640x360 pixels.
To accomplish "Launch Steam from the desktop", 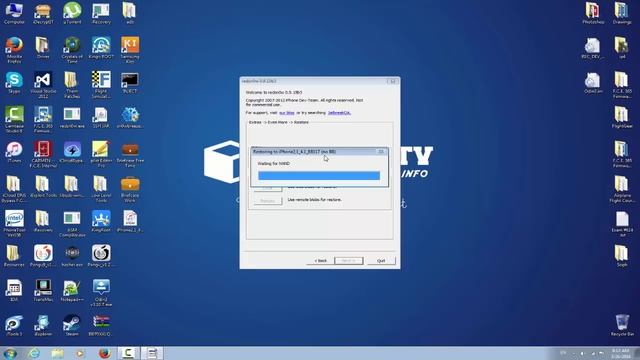I will tap(72, 325).
